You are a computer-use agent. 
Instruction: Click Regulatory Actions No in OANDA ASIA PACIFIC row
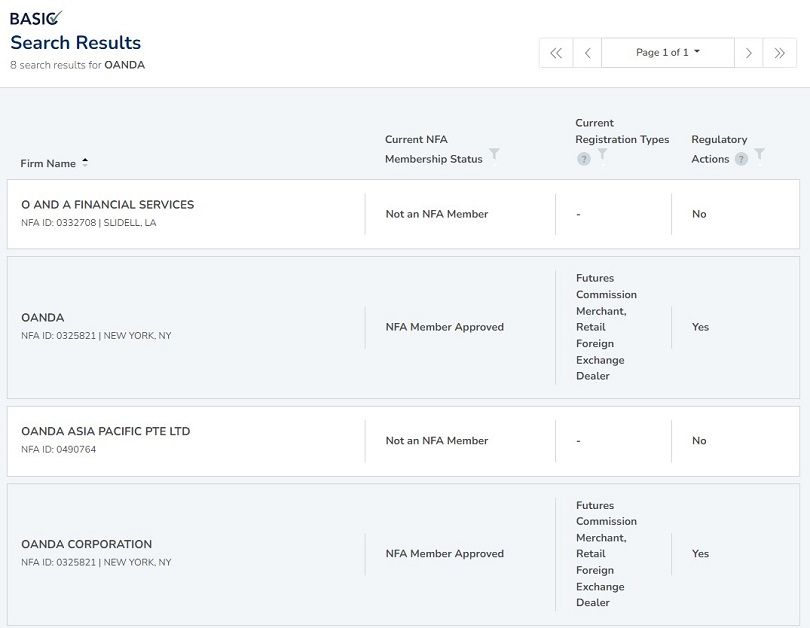coord(699,441)
